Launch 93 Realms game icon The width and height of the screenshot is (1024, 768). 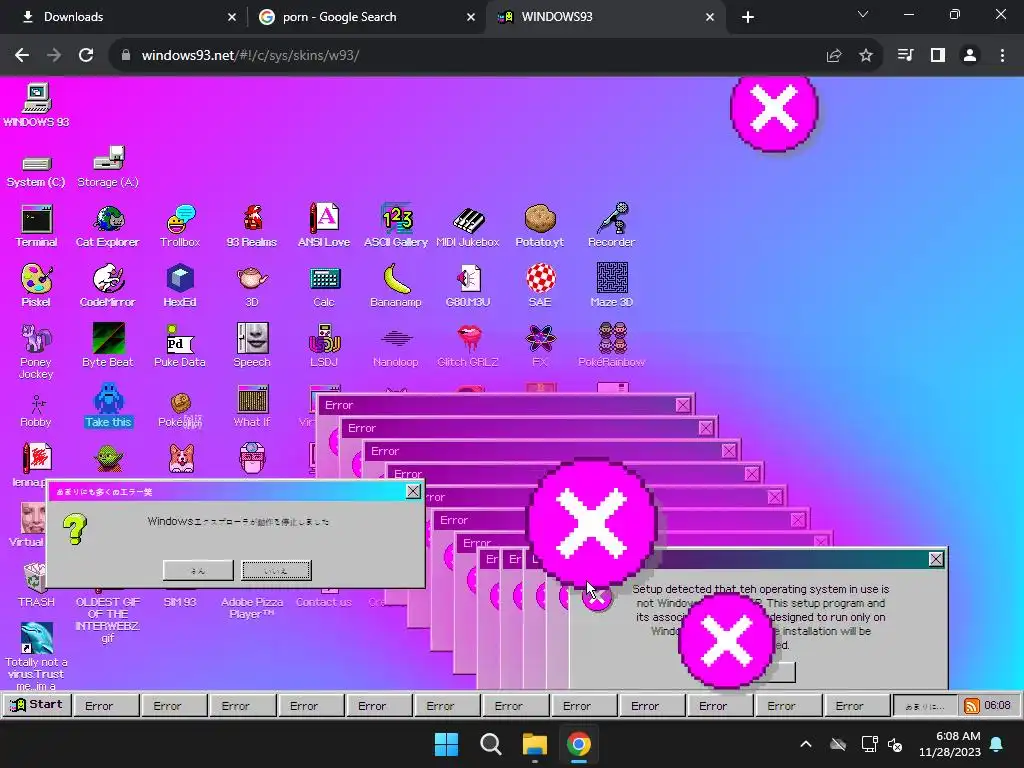coord(252,226)
